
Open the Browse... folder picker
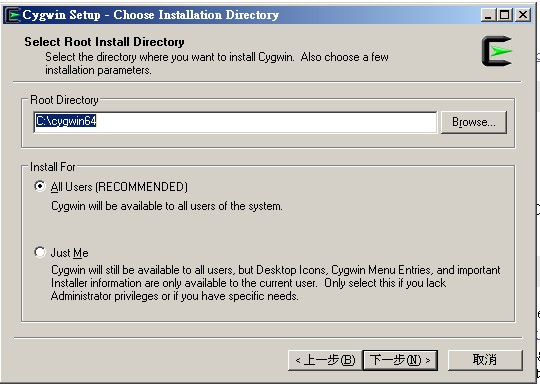474,122
